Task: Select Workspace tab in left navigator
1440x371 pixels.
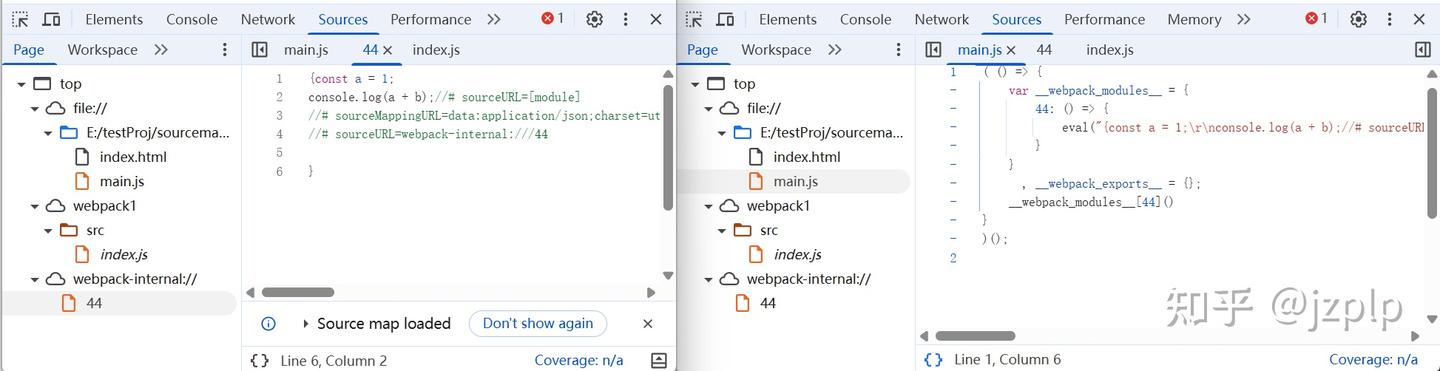Action: point(102,49)
